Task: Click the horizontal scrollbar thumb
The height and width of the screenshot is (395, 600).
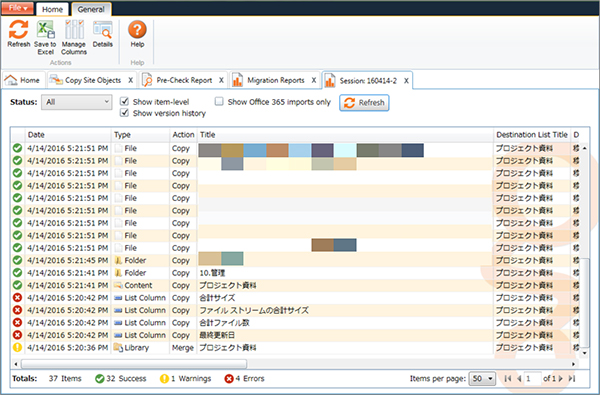Action: click(x=134, y=364)
